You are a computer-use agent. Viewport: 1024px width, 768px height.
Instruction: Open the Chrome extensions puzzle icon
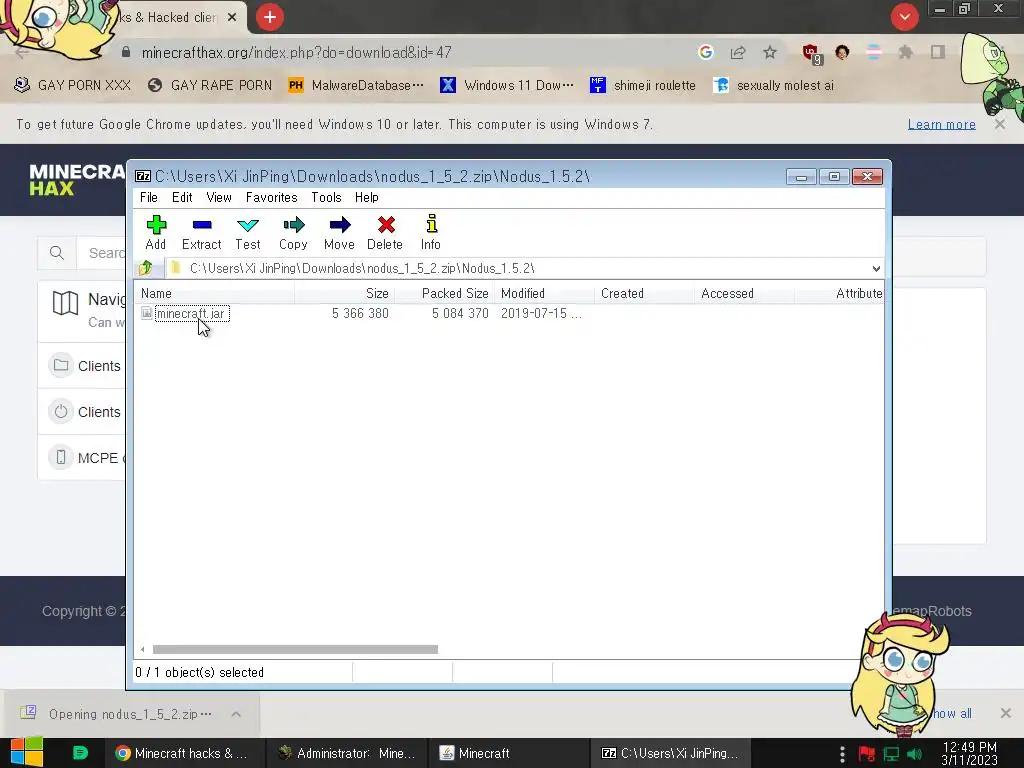[905, 52]
